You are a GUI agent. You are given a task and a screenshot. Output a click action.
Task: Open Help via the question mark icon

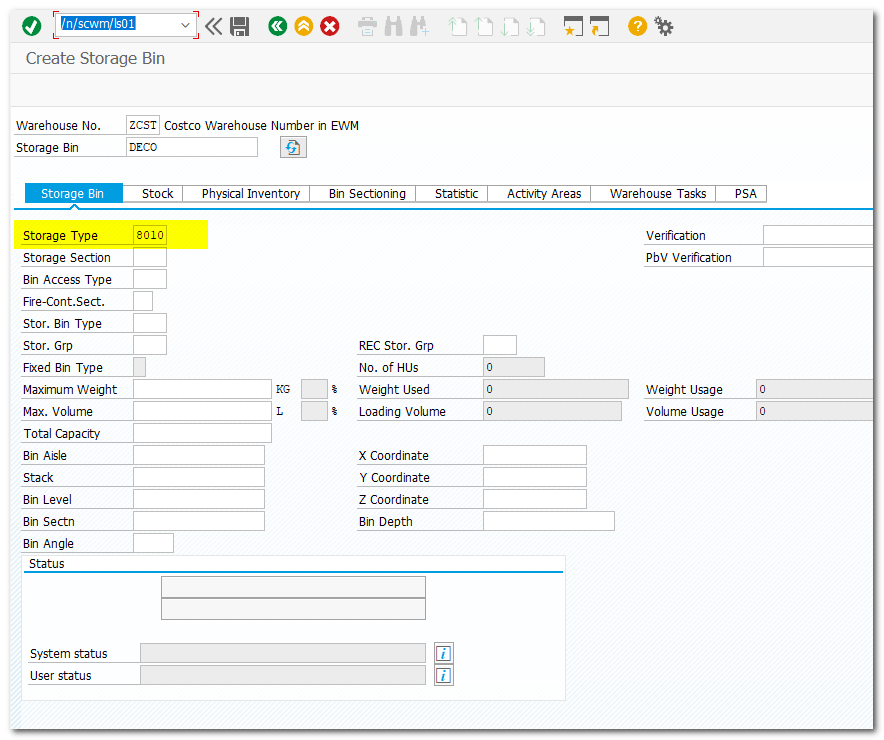coord(637,26)
